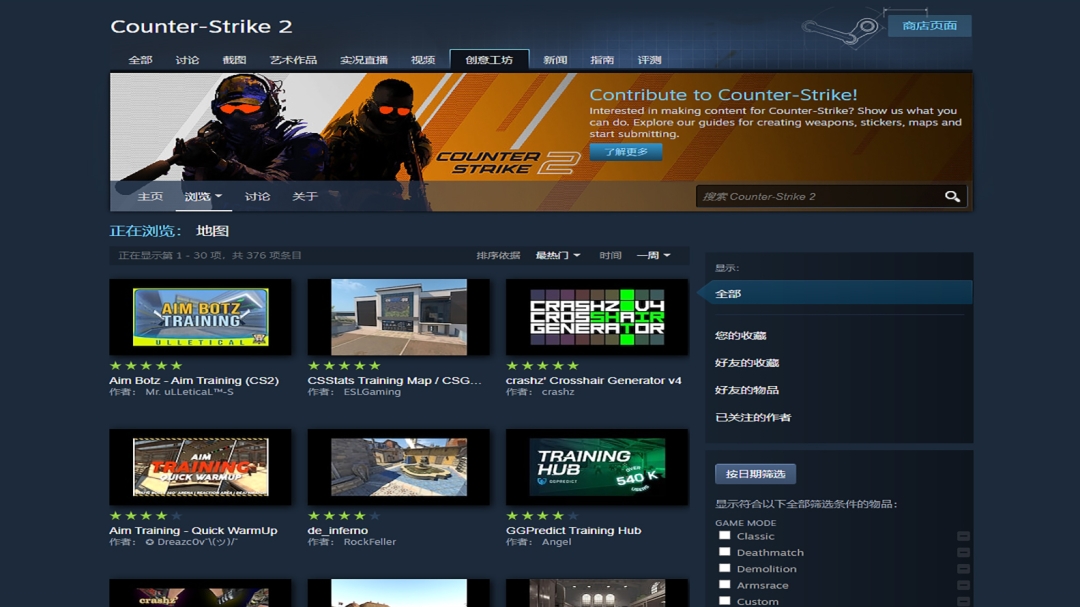Click the search magnifier icon
This screenshot has height=607, width=1080.
[952, 196]
